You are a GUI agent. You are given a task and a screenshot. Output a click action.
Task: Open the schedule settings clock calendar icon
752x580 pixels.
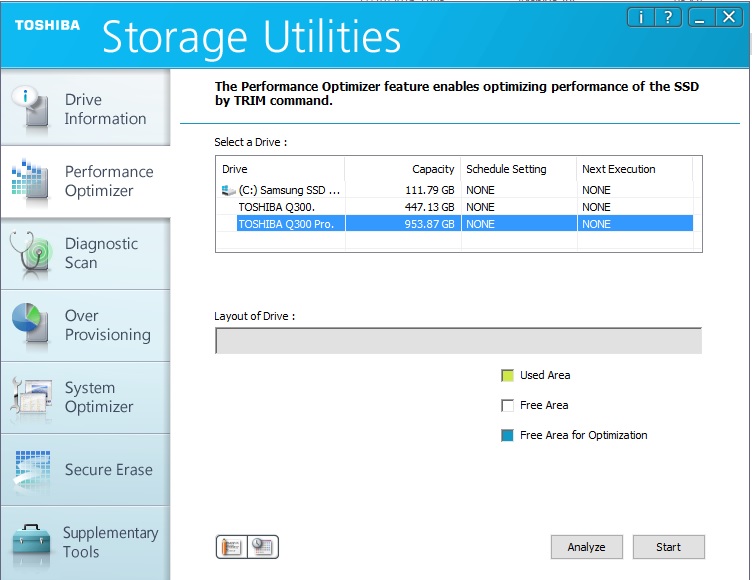(263, 547)
